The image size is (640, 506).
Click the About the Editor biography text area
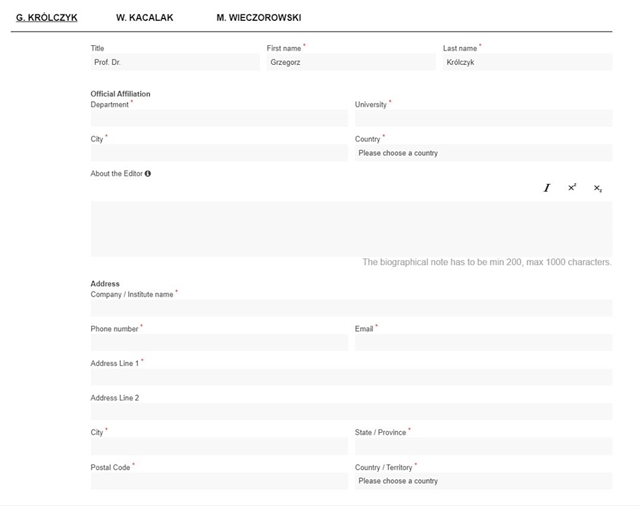tap(351, 229)
